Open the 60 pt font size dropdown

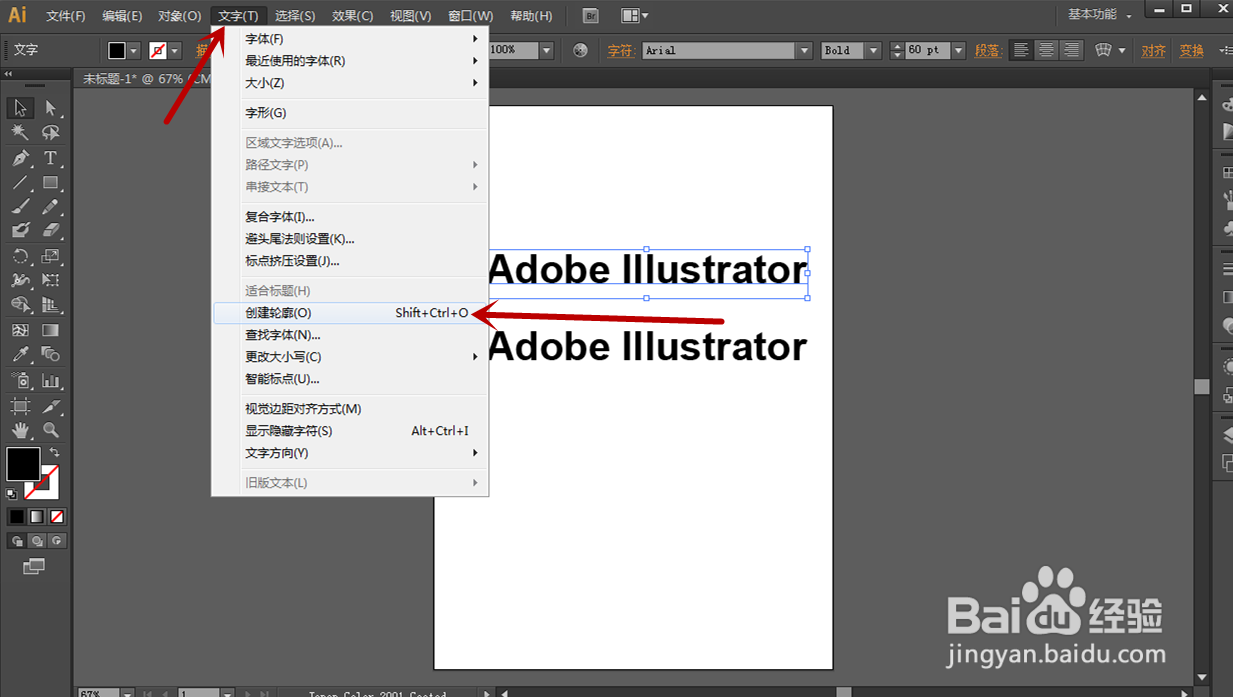click(959, 50)
